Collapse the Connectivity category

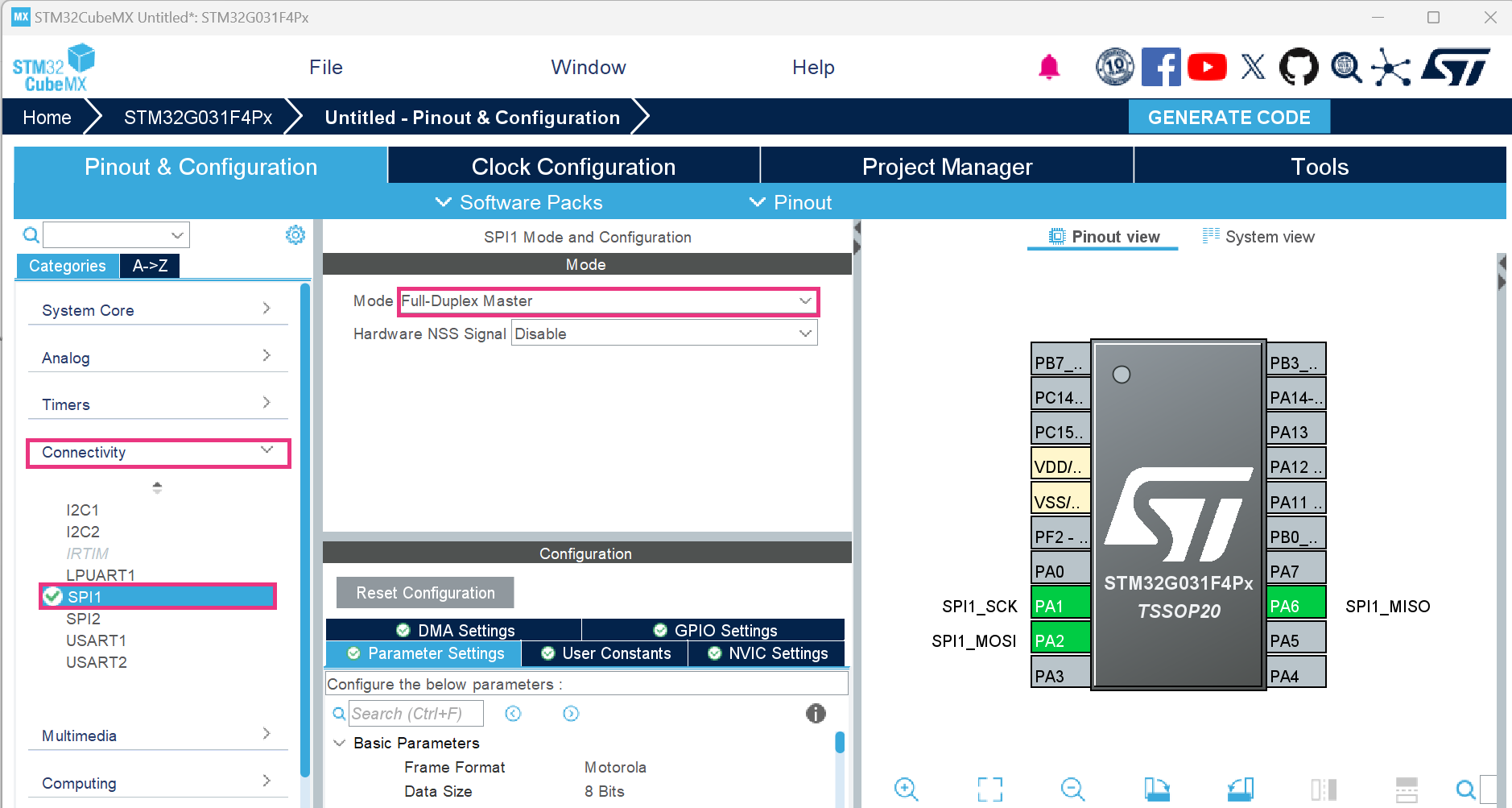click(x=158, y=452)
